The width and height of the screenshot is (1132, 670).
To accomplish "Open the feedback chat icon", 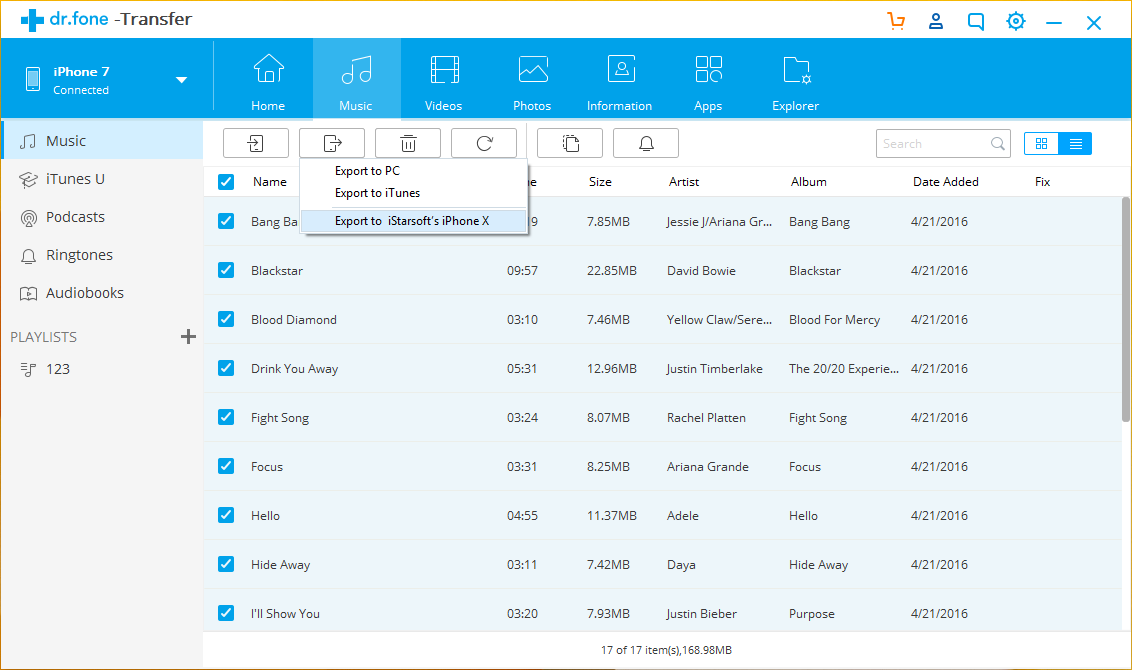I will (975, 22).
